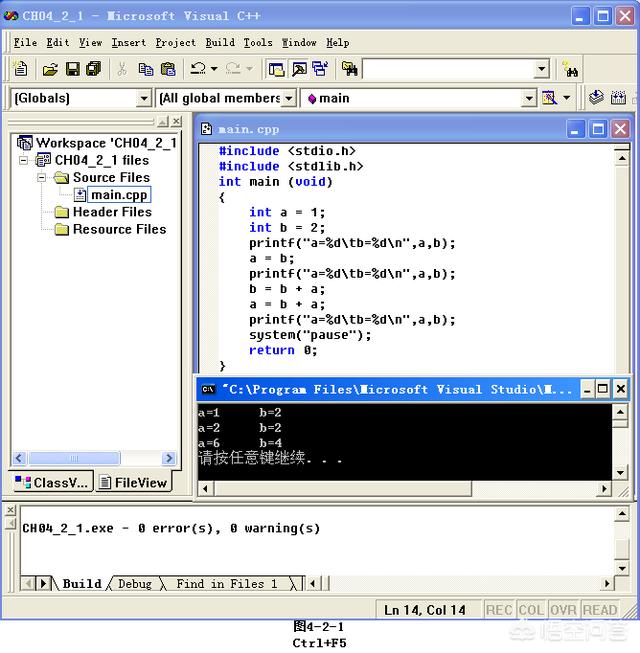Click the console window cmd icon

[x=208, y=389]
